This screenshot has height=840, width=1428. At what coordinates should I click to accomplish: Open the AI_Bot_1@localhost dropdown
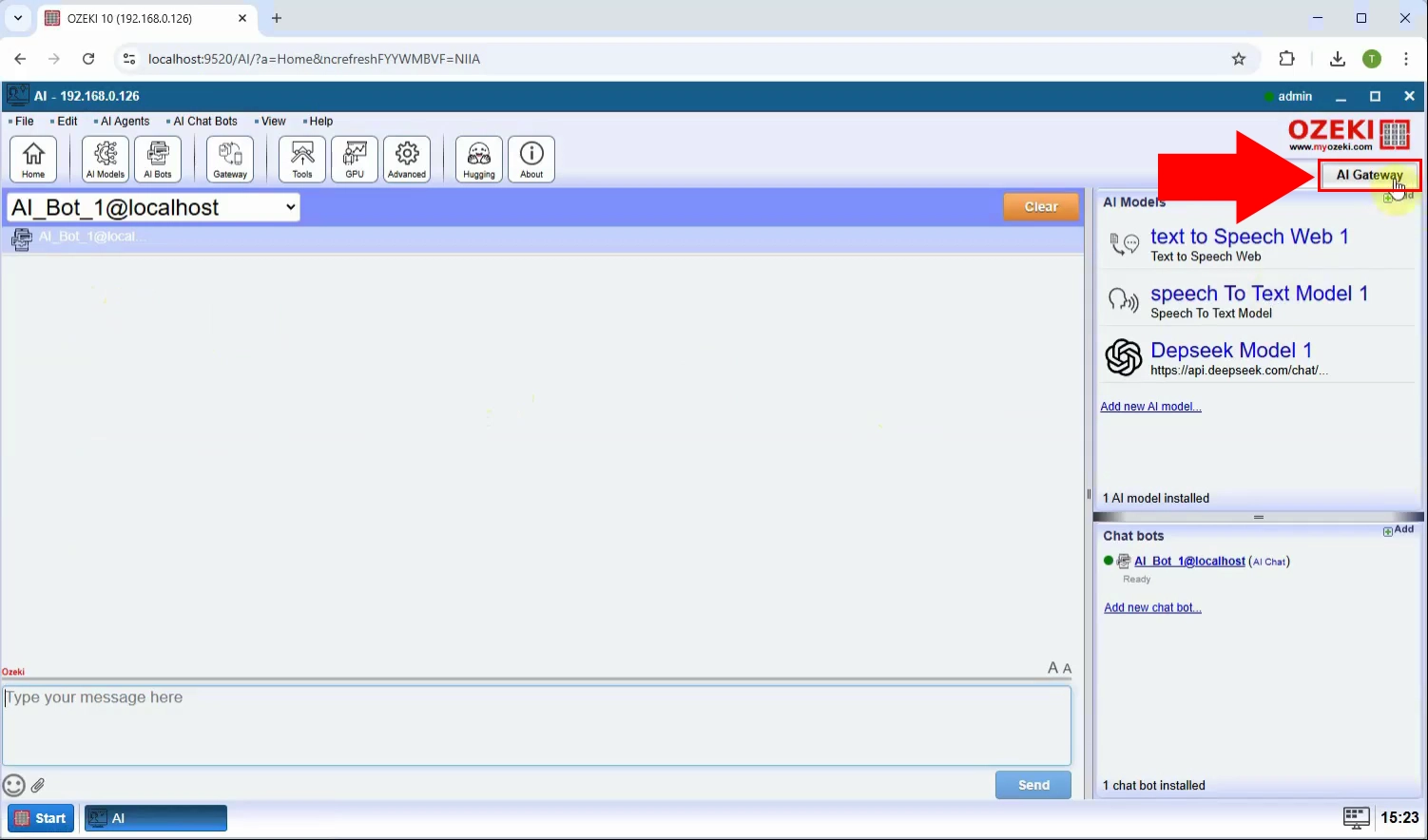153,207
